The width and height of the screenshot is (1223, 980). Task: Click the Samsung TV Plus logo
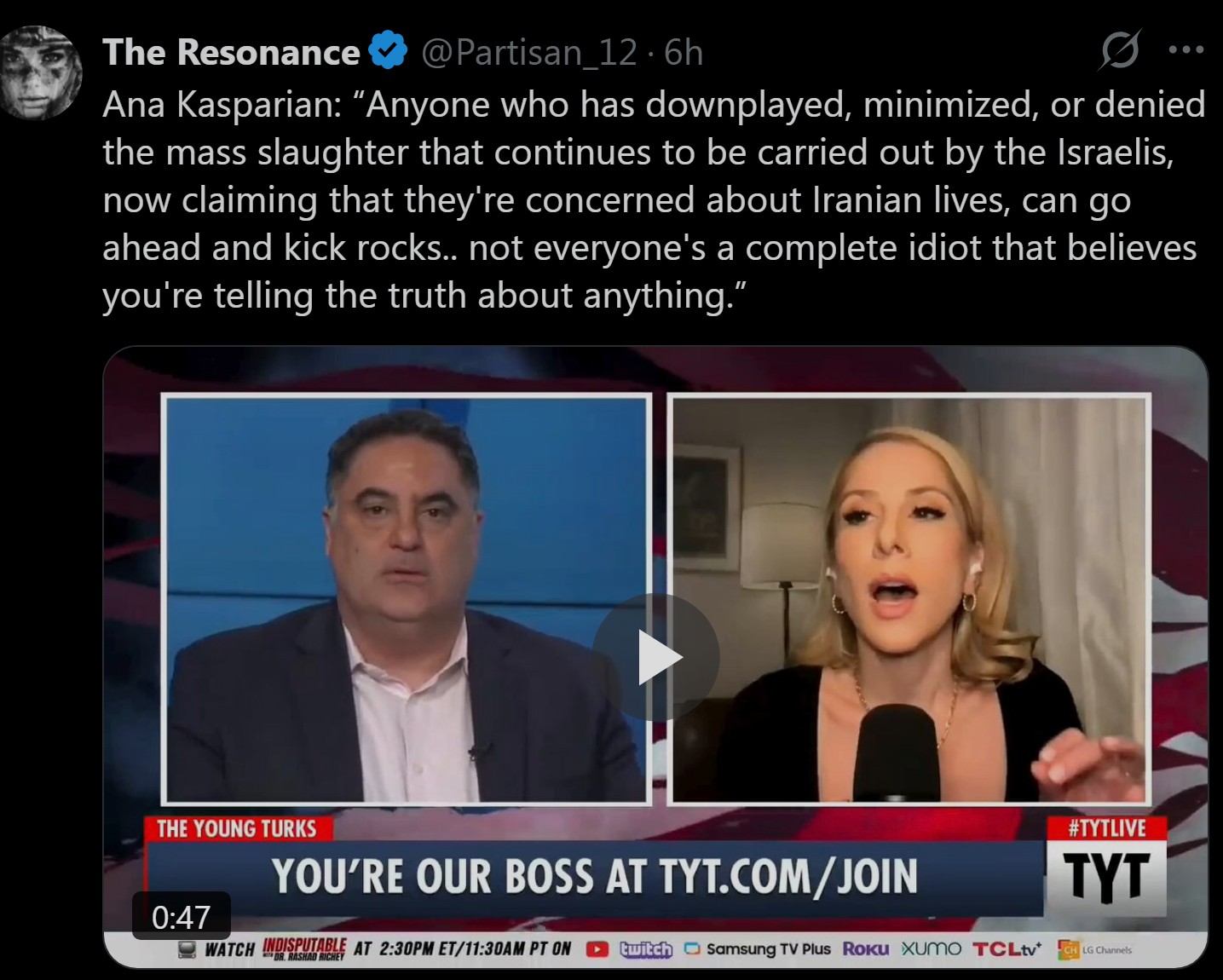coord(758,949)
